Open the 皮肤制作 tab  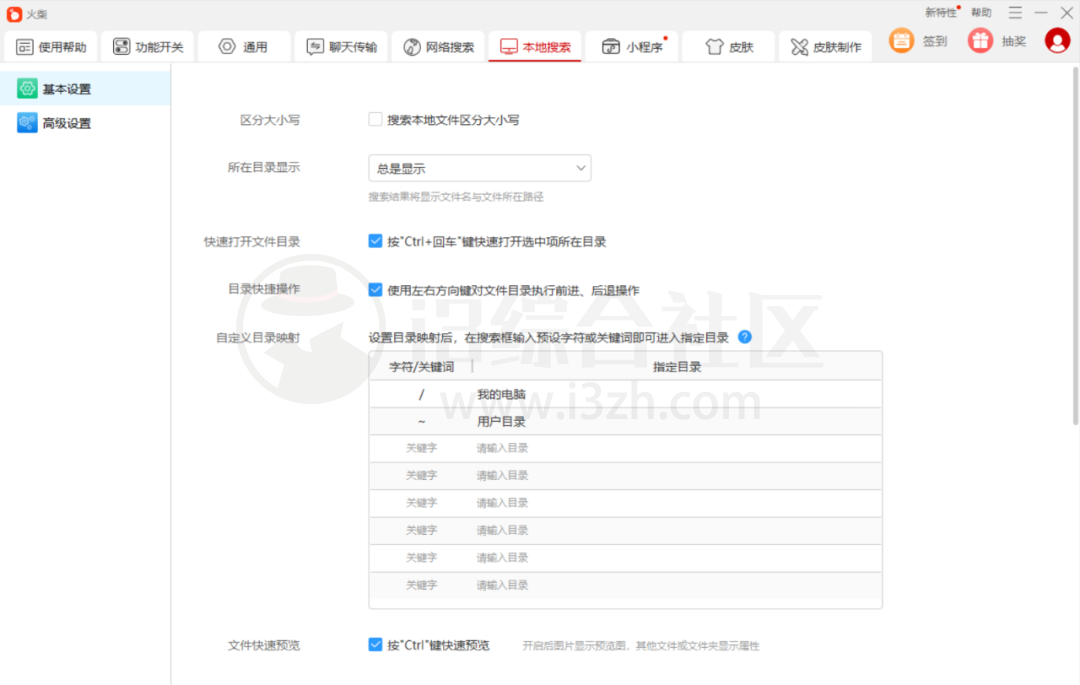[826, 47]
